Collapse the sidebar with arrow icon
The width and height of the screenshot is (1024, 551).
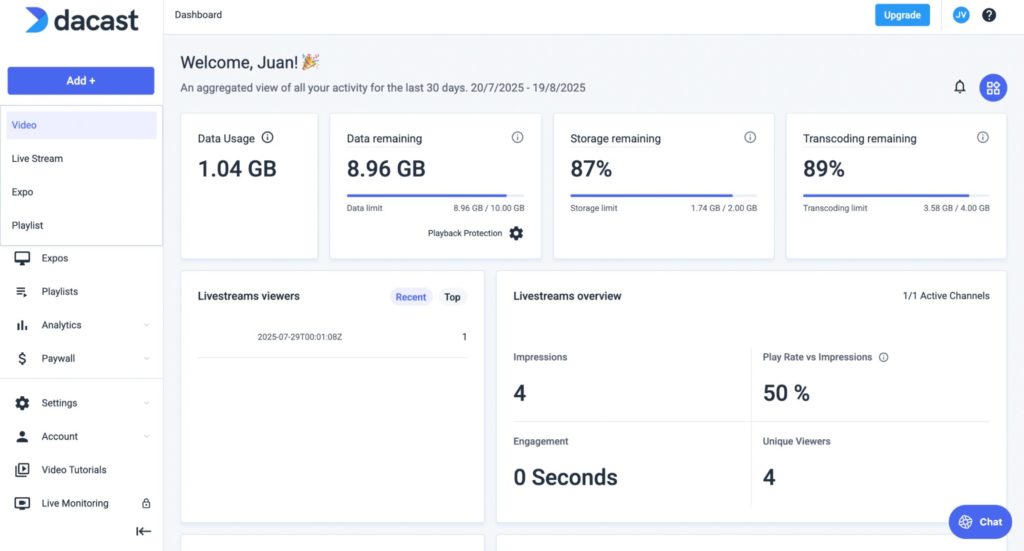pos(143,531)
